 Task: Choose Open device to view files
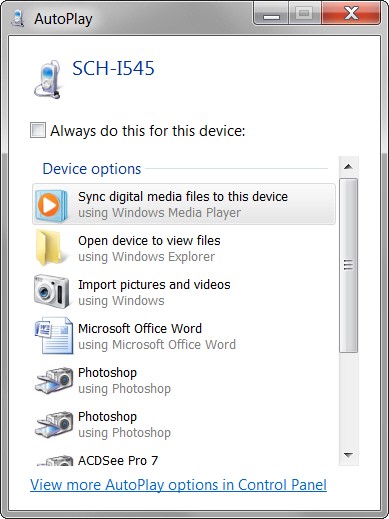tap(184, 248)
